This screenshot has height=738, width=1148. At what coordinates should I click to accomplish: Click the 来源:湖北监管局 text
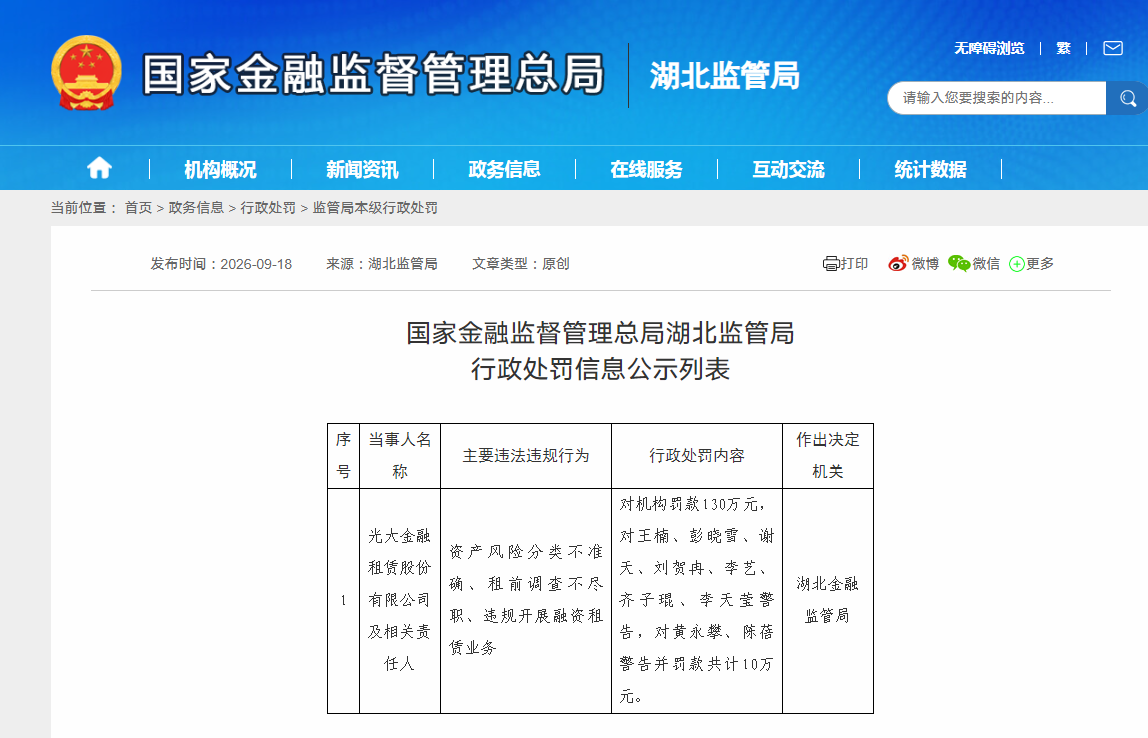(381, 264)
